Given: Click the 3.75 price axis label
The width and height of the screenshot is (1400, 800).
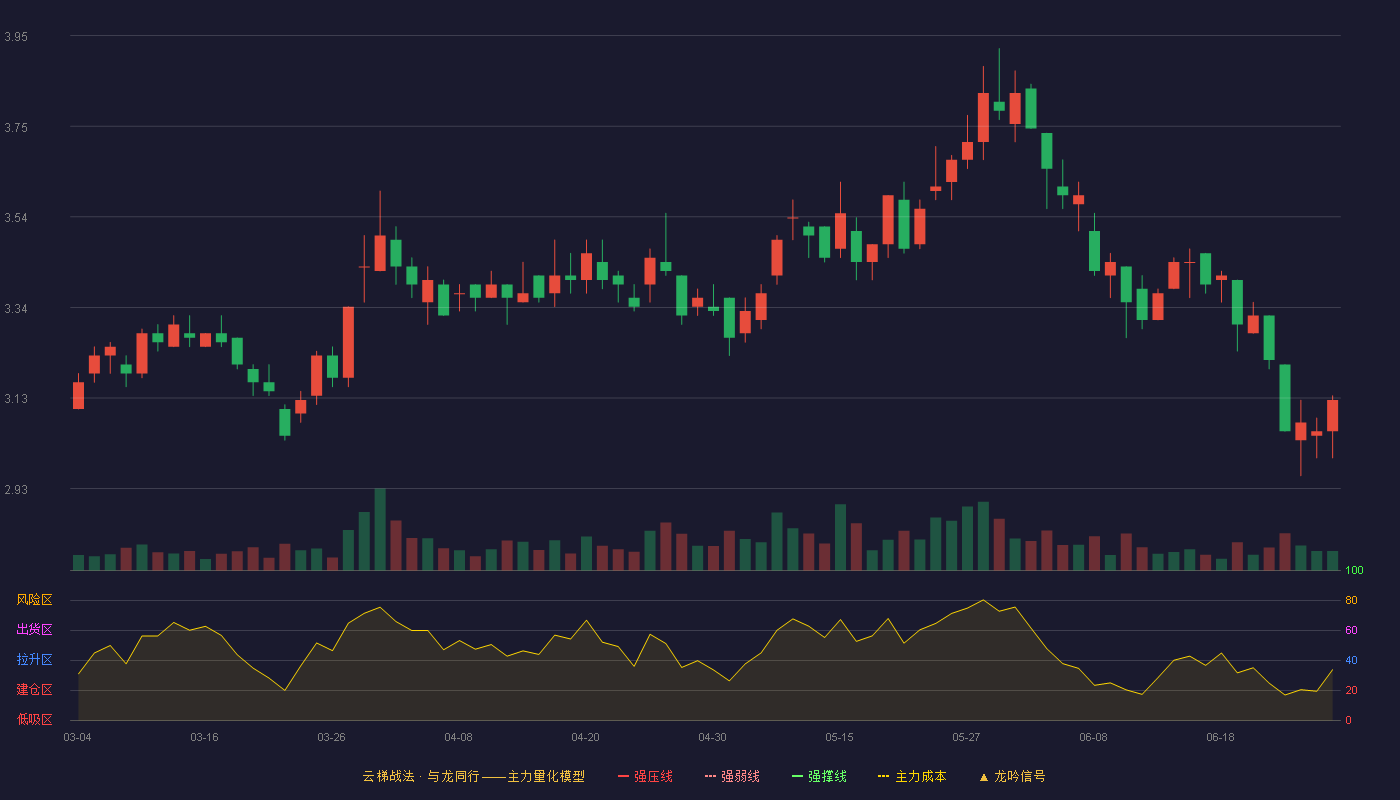Looking at the screenshot, I should pyautogui.click(x=16, y=127).
